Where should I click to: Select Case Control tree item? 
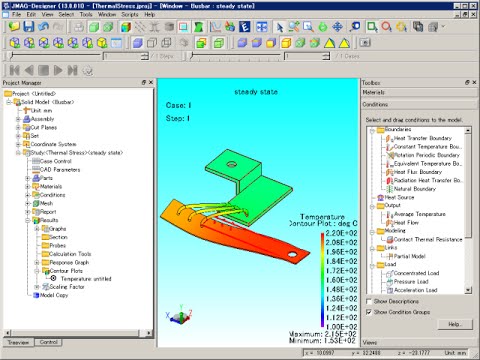(56, 161)
